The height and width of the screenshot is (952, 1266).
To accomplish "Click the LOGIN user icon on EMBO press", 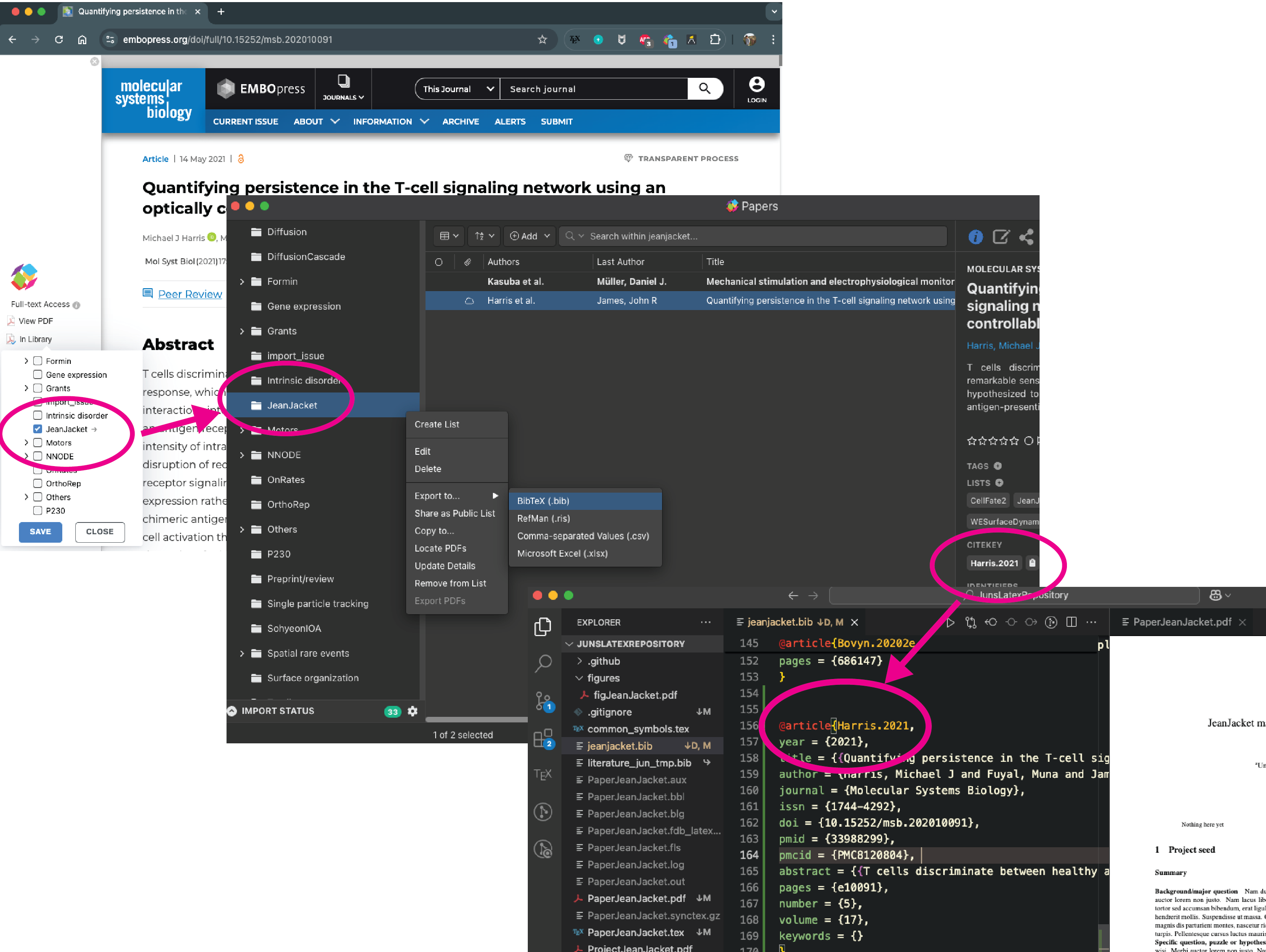I will [x=757, y=89].
